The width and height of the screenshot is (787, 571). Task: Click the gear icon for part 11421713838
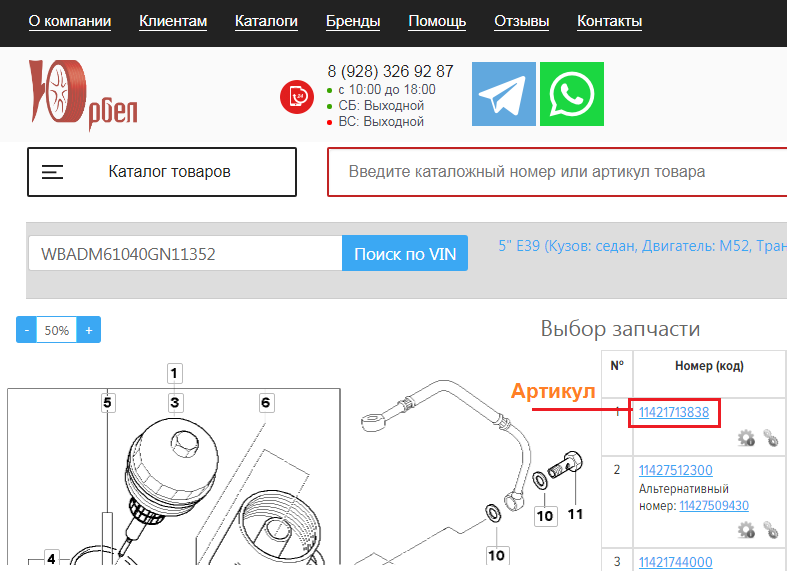coord(746,438)
